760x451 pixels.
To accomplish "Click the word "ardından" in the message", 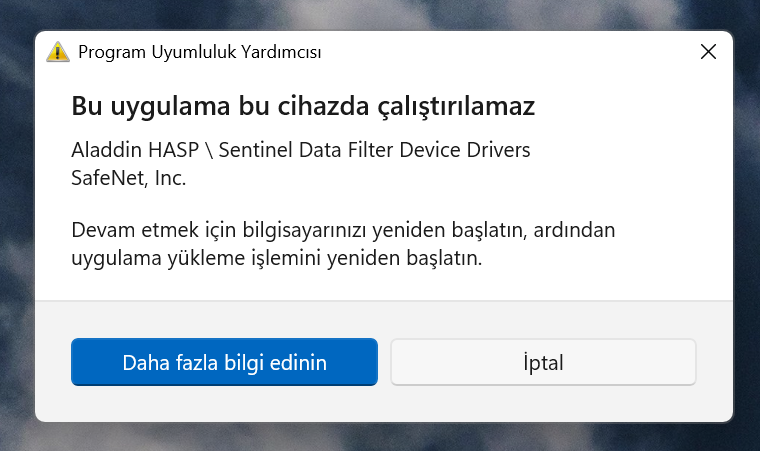I will point(574,230).
